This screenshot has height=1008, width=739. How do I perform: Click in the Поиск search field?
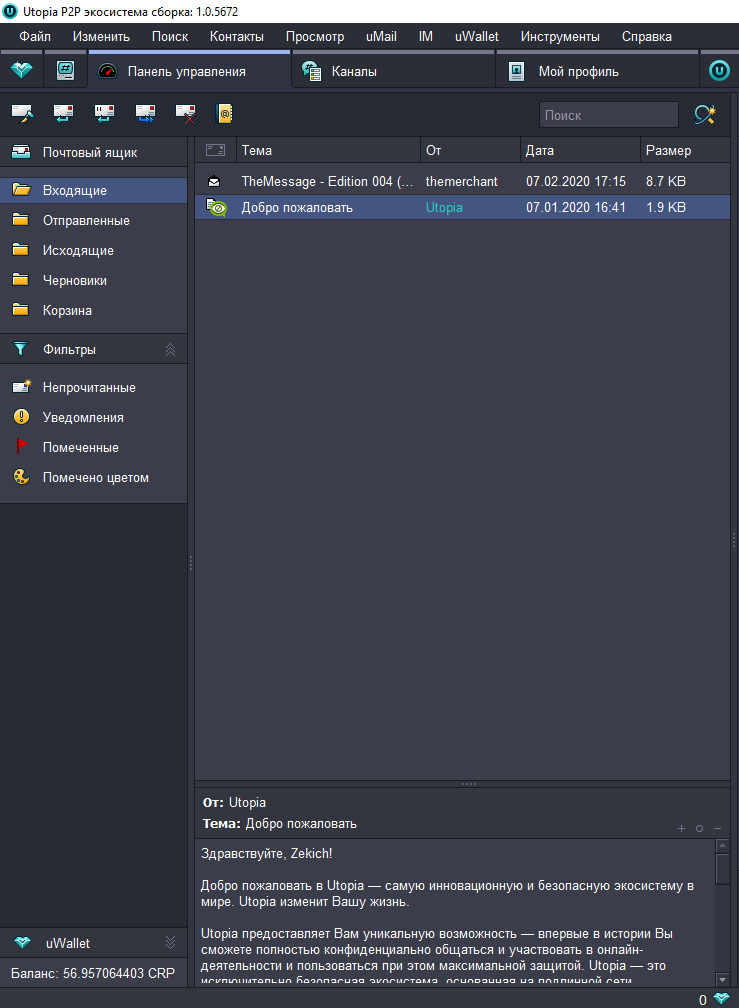(609, 115)
